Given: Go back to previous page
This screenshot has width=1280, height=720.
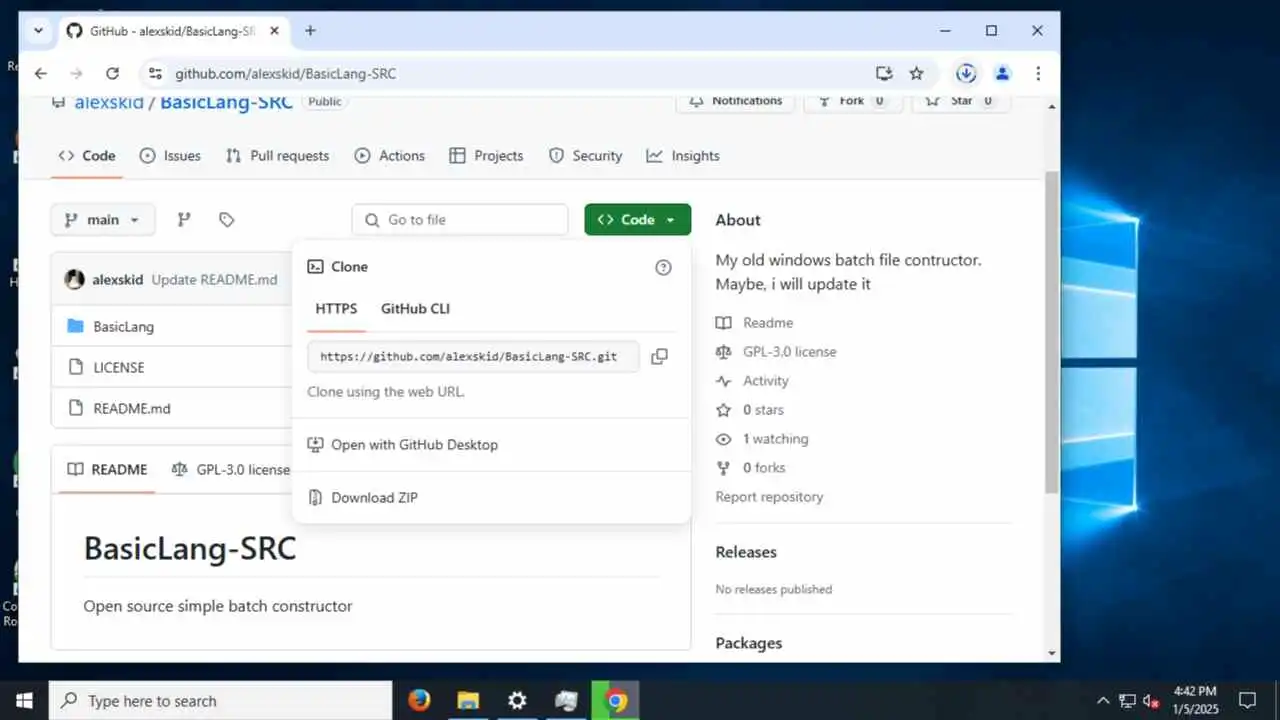Looking at the screenshot, I should click(41, 73).
